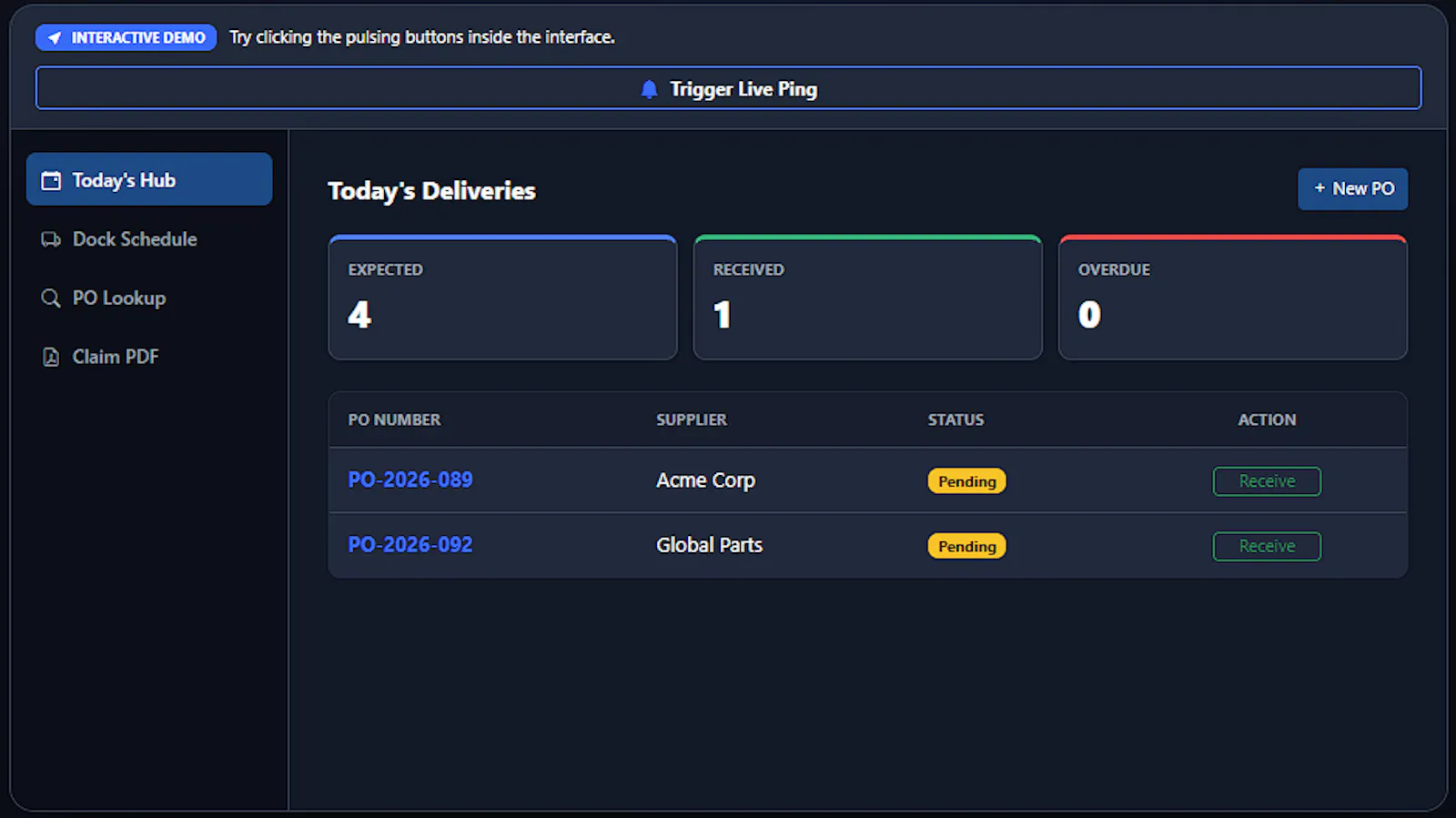The image size is (1456, 818).
Task: Click the paper plane icon in Interactive Demo badge
Action: tap(55, 37)
